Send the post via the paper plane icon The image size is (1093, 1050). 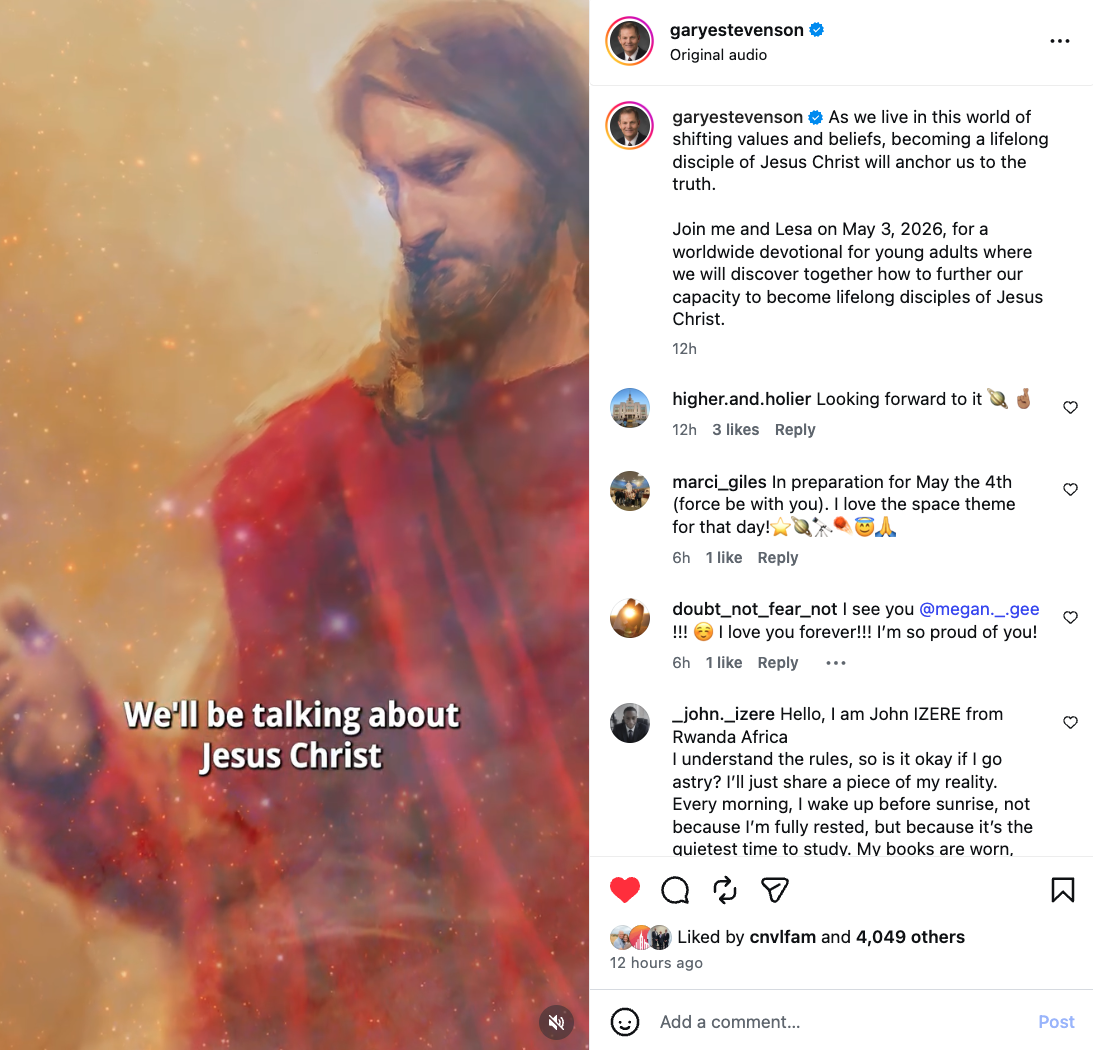[774, 889]
